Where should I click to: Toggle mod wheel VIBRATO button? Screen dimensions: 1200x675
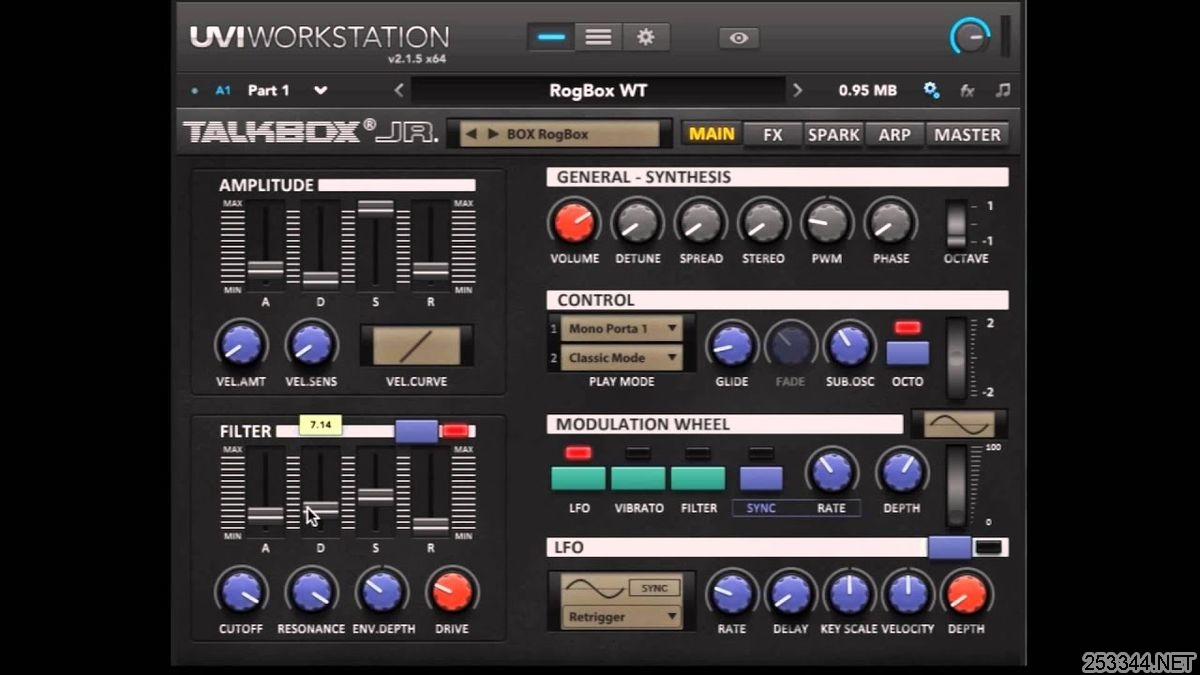[x=638, y=478]
